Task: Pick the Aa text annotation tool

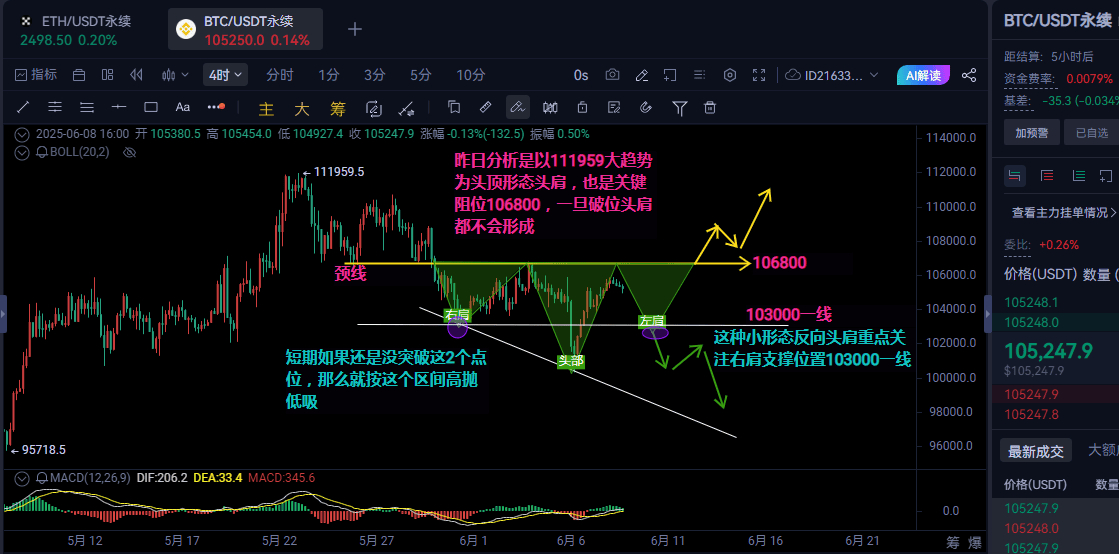Action: point(183,107)
